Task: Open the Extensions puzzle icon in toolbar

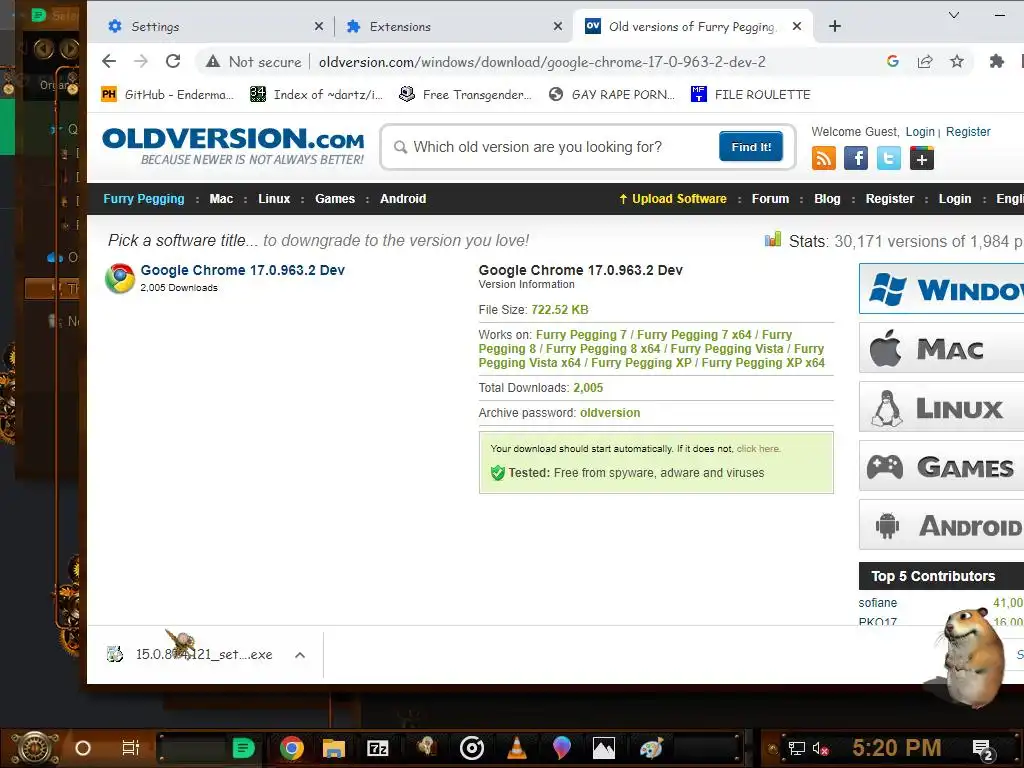Action: pos(996,61)
